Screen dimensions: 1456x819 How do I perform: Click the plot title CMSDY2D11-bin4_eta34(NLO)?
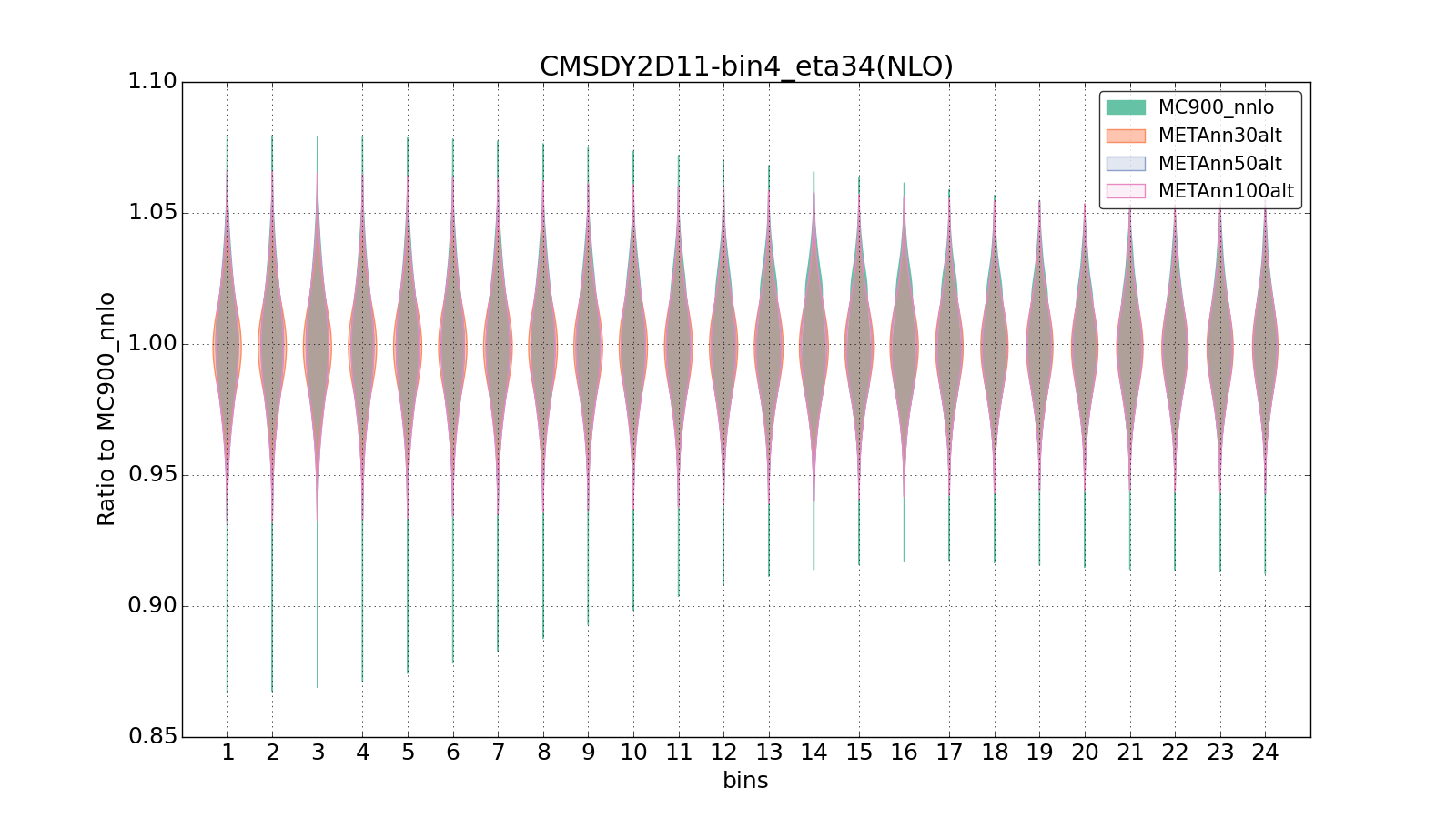tap(746, 66)
